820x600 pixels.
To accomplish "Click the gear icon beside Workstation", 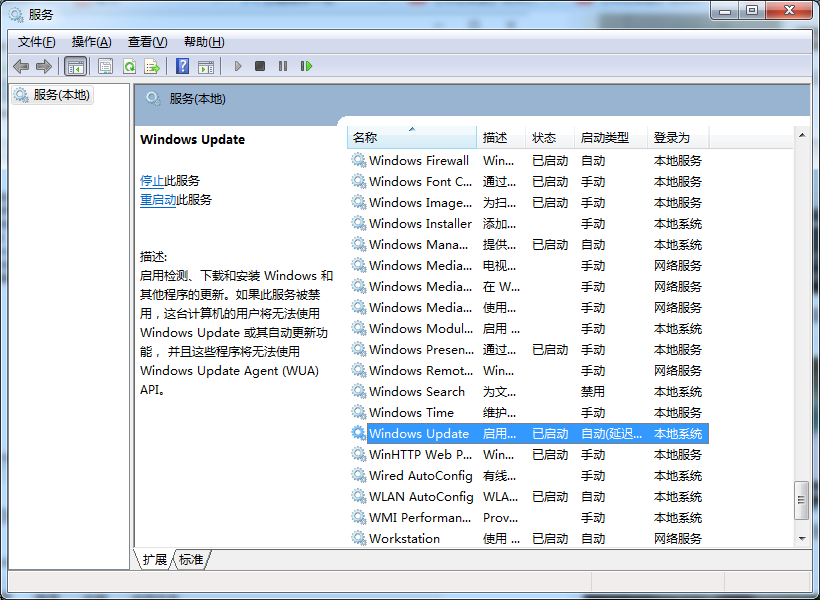I will click(358, 538).
